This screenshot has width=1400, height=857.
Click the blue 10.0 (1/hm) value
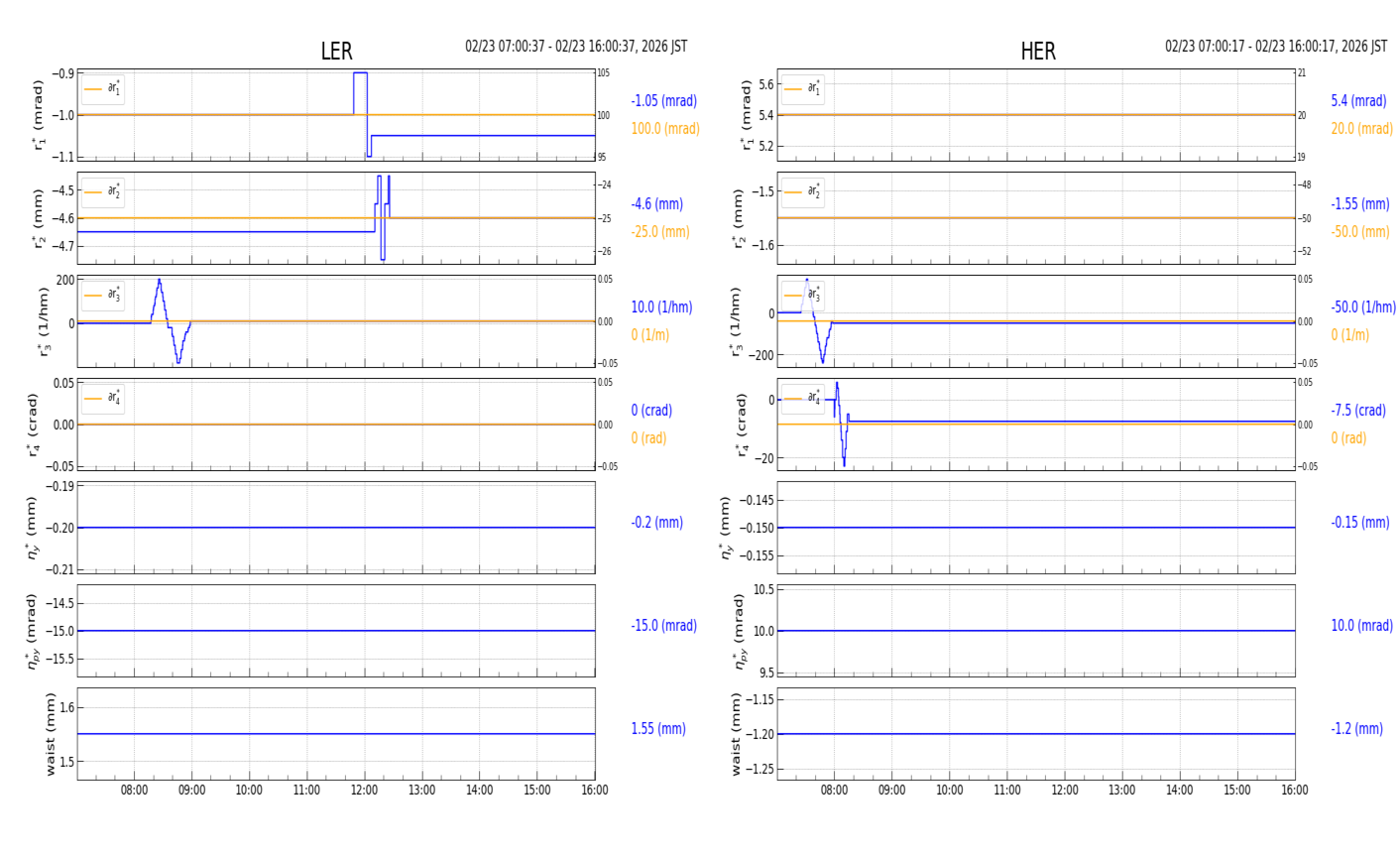click(661, 307)
